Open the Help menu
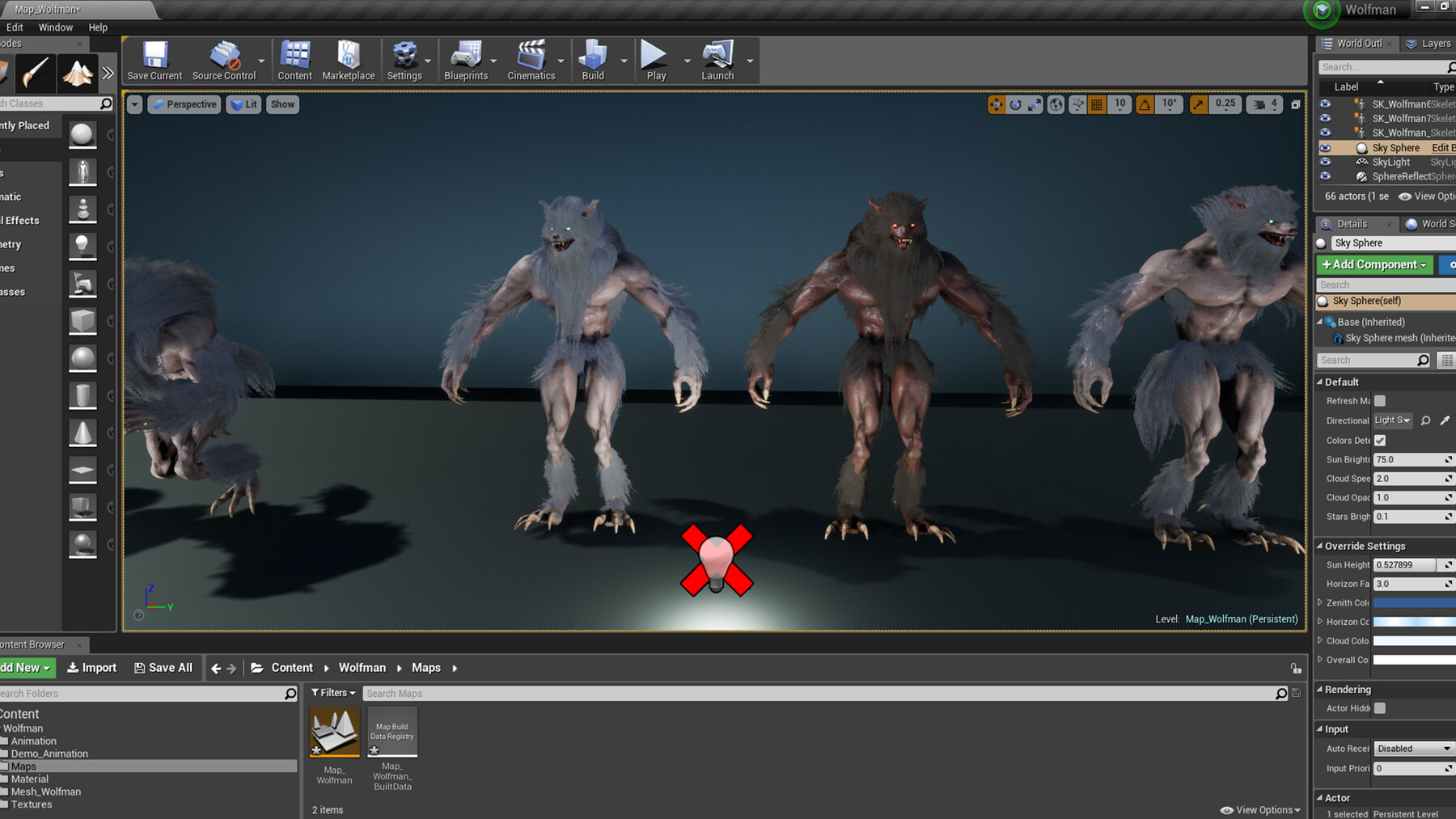The width and height of the screenshot is (1456, 819). click(98, 27)
